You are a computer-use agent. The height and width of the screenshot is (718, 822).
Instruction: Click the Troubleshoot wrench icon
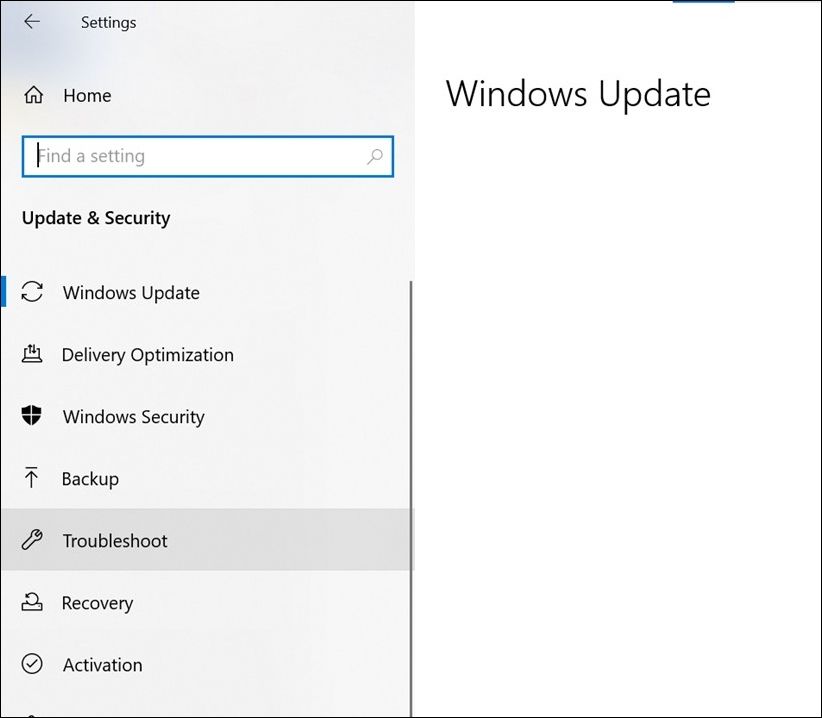coord(32,541)
